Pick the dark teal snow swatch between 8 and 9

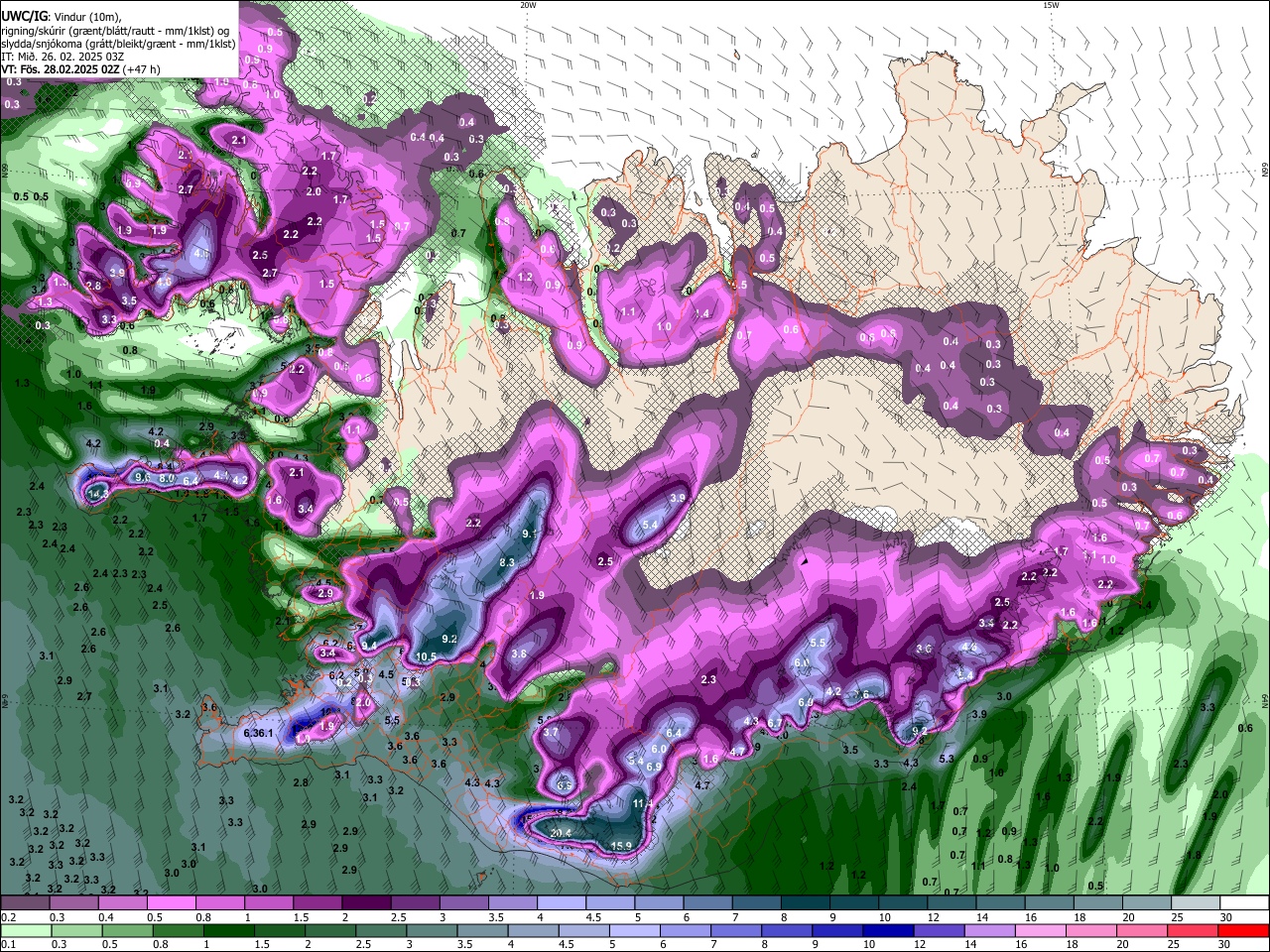[805, 902]
